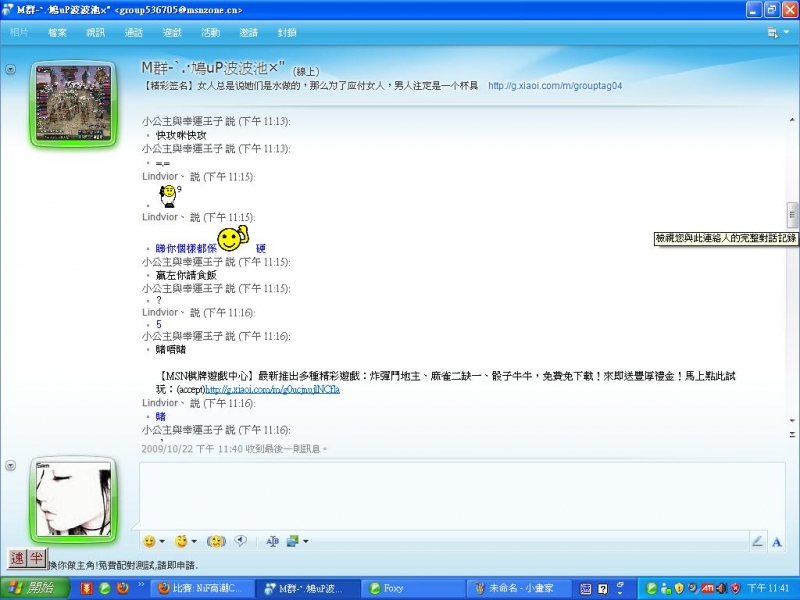Click the green Foxy tray icon
The width and height of the screenshot is (800, 600).
651,588
